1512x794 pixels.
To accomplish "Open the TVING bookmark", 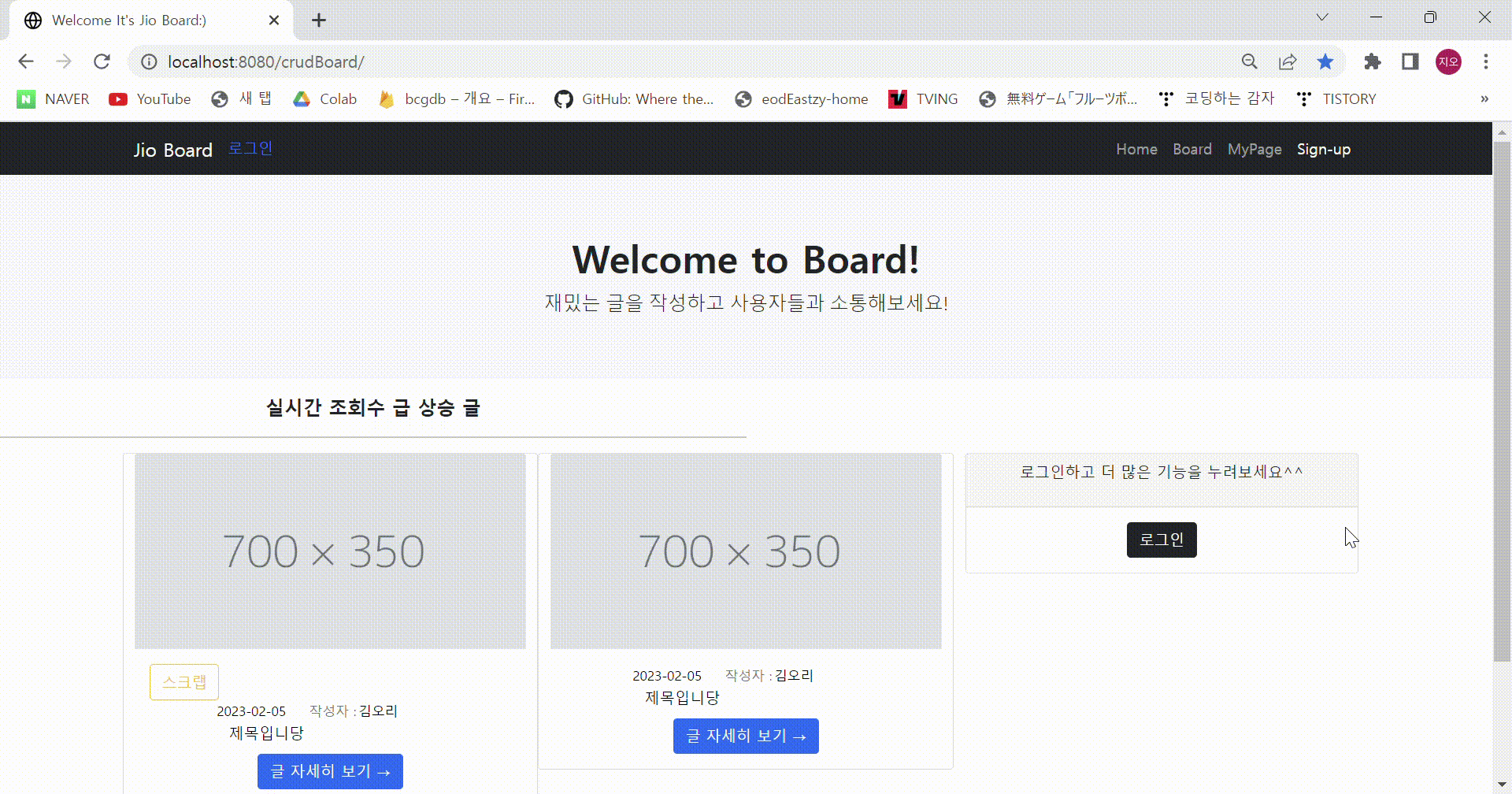I will click(923, 99).
